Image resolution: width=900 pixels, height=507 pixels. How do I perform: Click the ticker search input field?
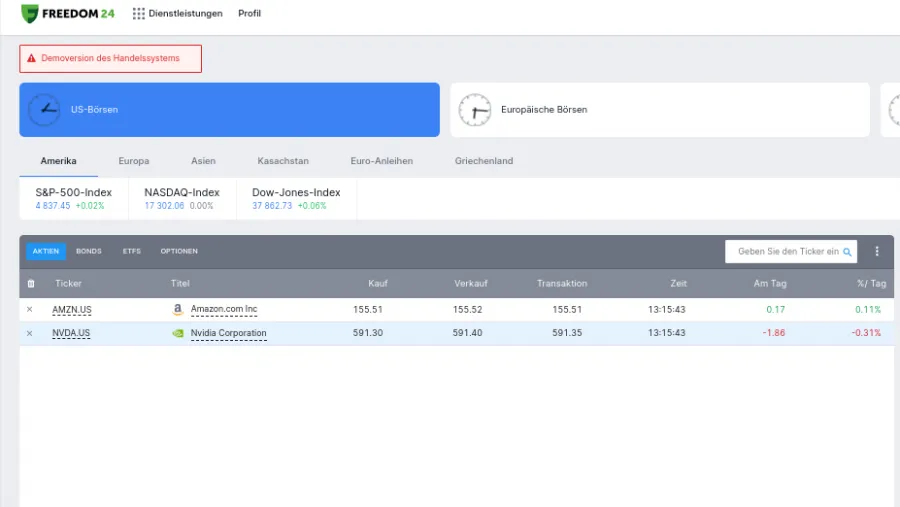click(x=785, y=252)
